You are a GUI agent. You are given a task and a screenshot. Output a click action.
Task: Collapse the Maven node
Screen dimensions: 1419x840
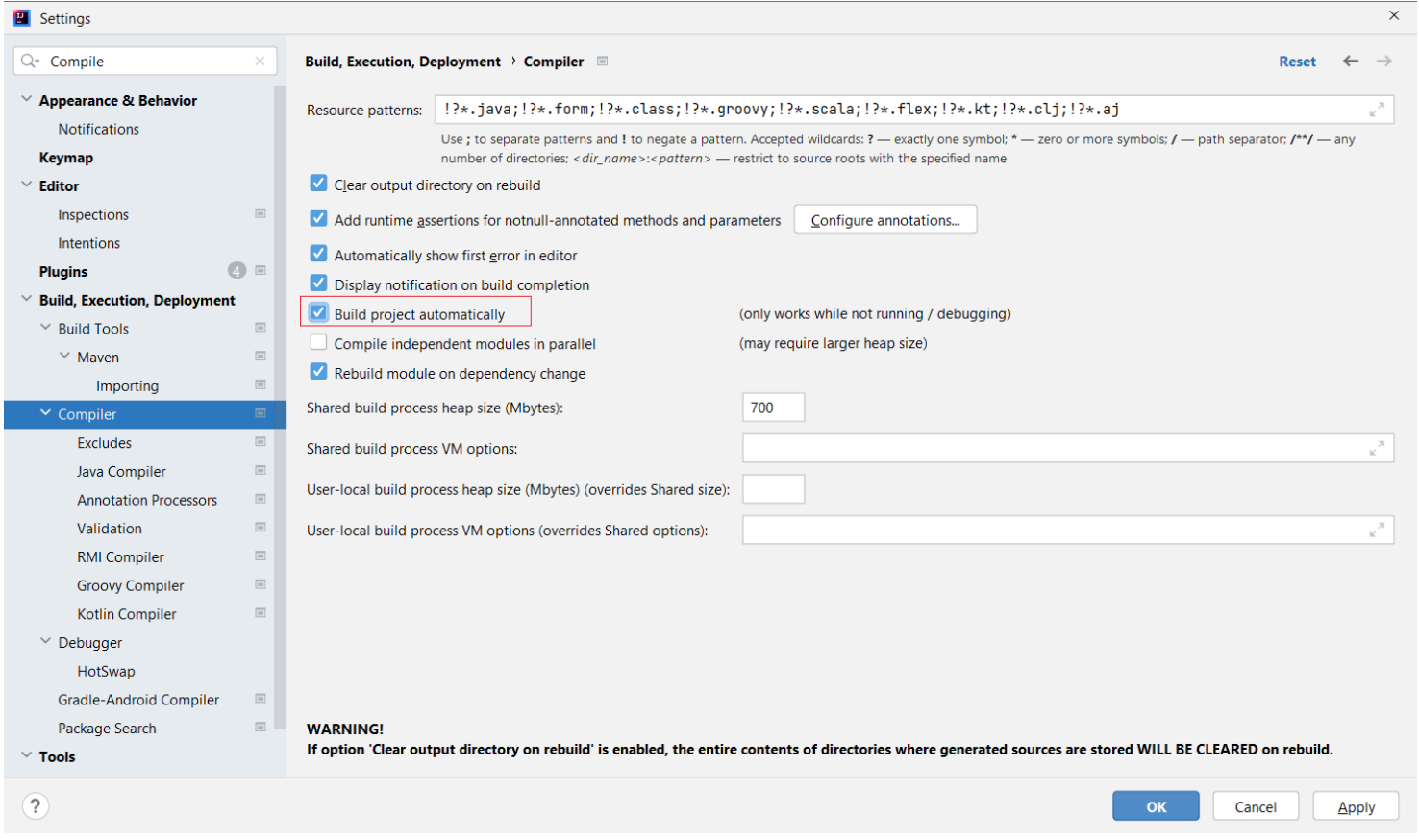tap(64, 356)
